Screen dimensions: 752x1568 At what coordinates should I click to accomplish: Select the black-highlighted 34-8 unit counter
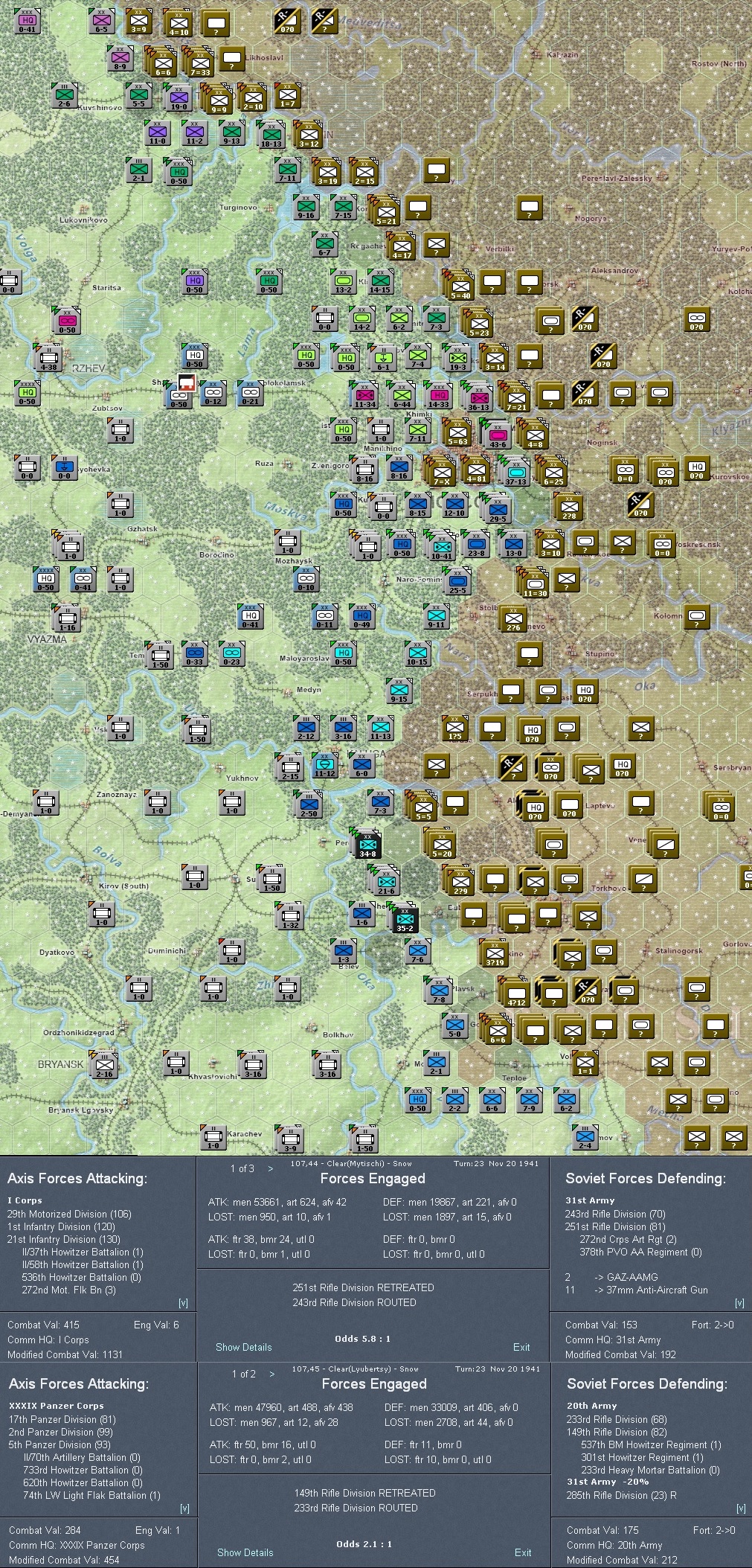(x=367, y=845)
